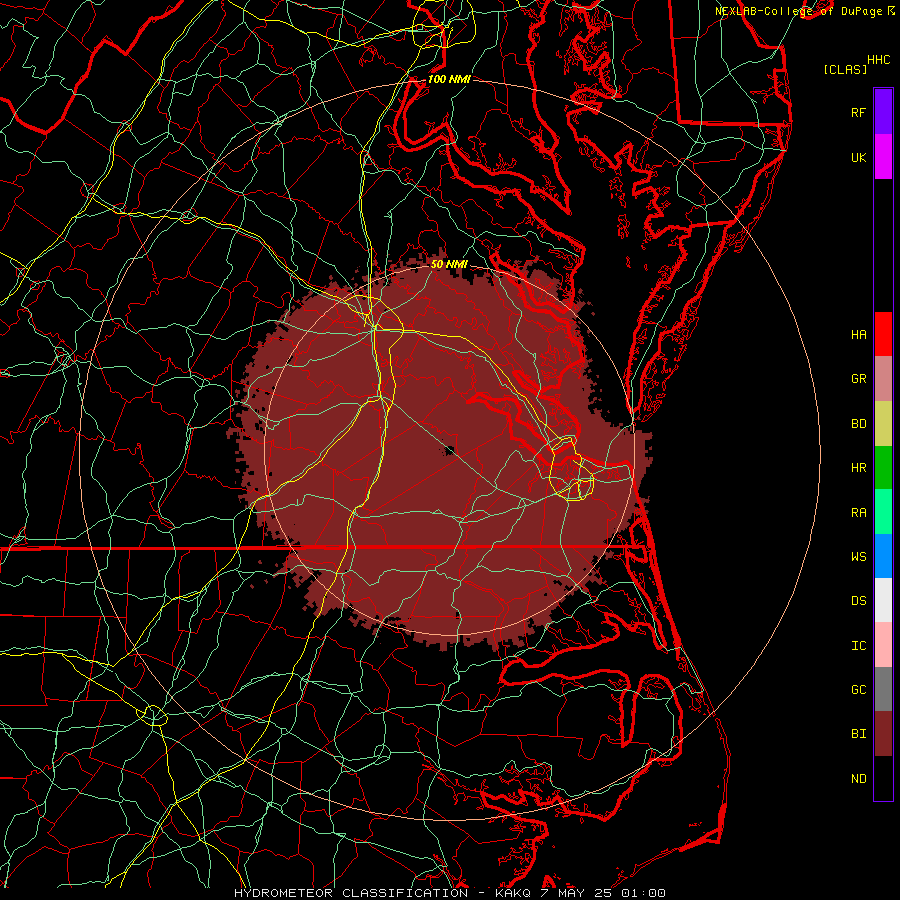This screenshot has width=900, height=900.
Task: Click the 'HYDROMETEOR CLASSIFICATION' title text
Action: [x=351, y=893]
